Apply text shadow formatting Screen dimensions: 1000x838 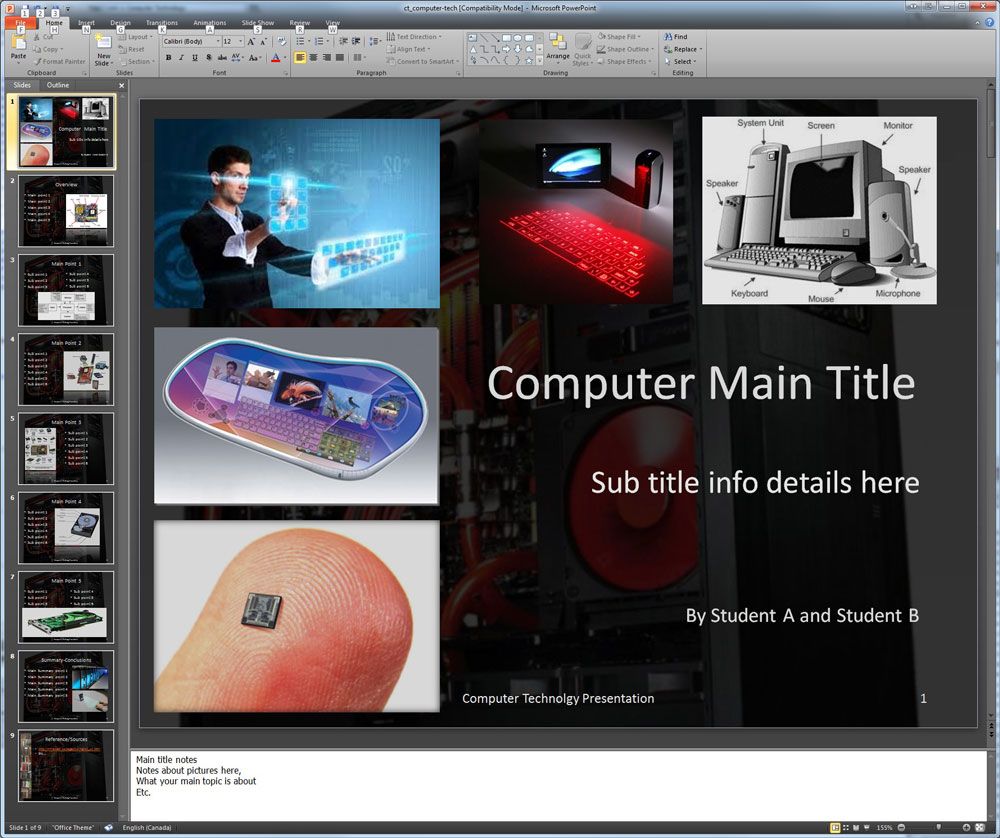click(209, 58)
